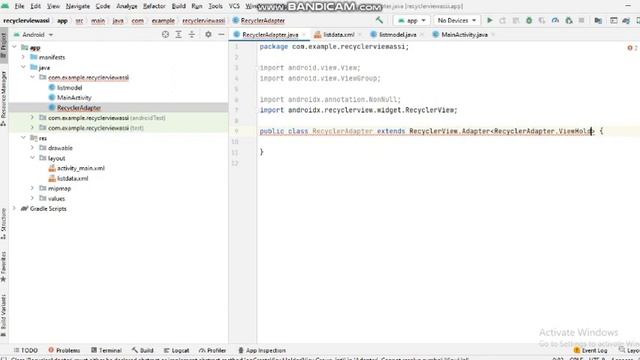The height and width of the screenshot is (360, 640).
Task: Switch to listmodel.java editor tab
Action: 397,35
